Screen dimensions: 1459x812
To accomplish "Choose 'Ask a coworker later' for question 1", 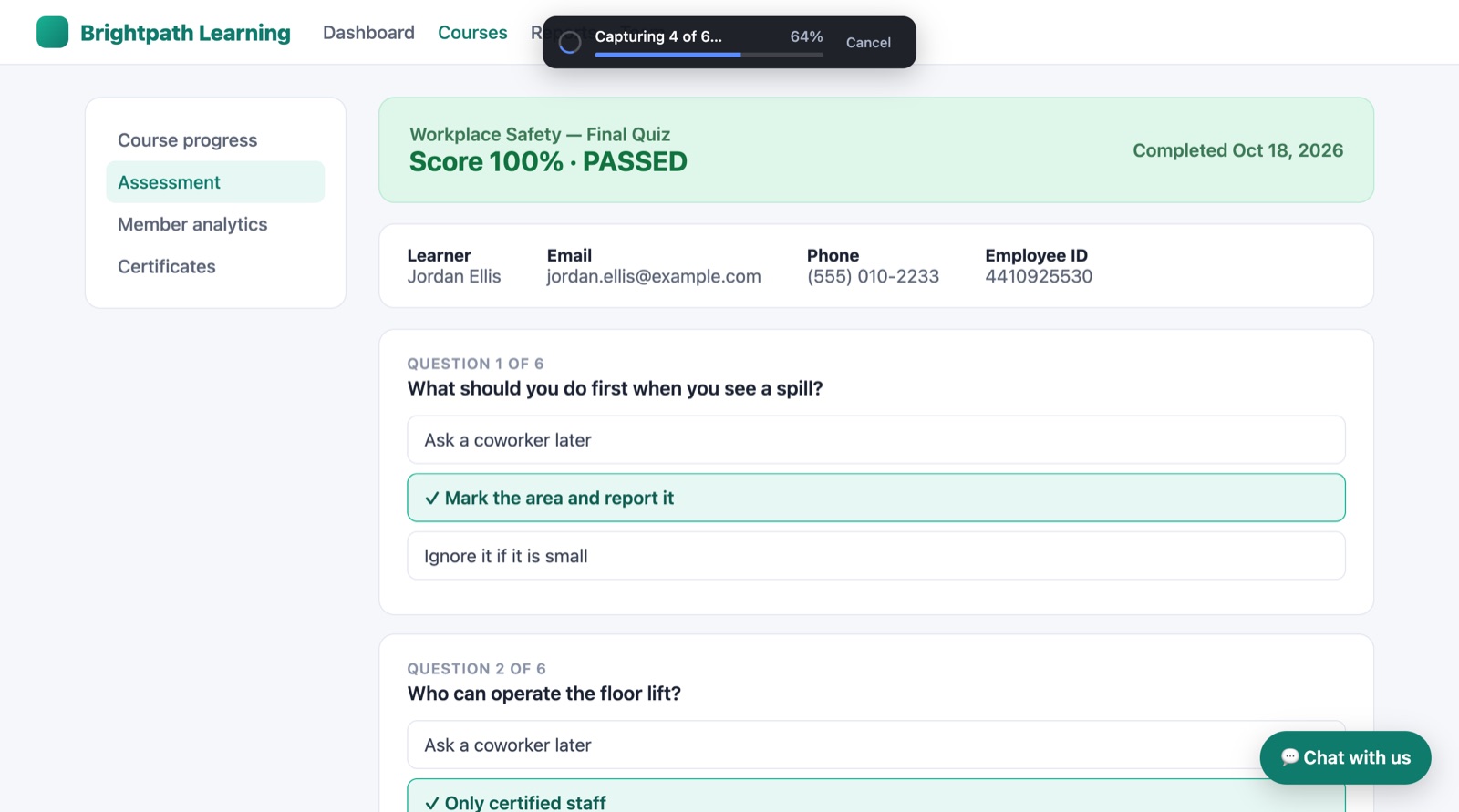I will [876, 440].
